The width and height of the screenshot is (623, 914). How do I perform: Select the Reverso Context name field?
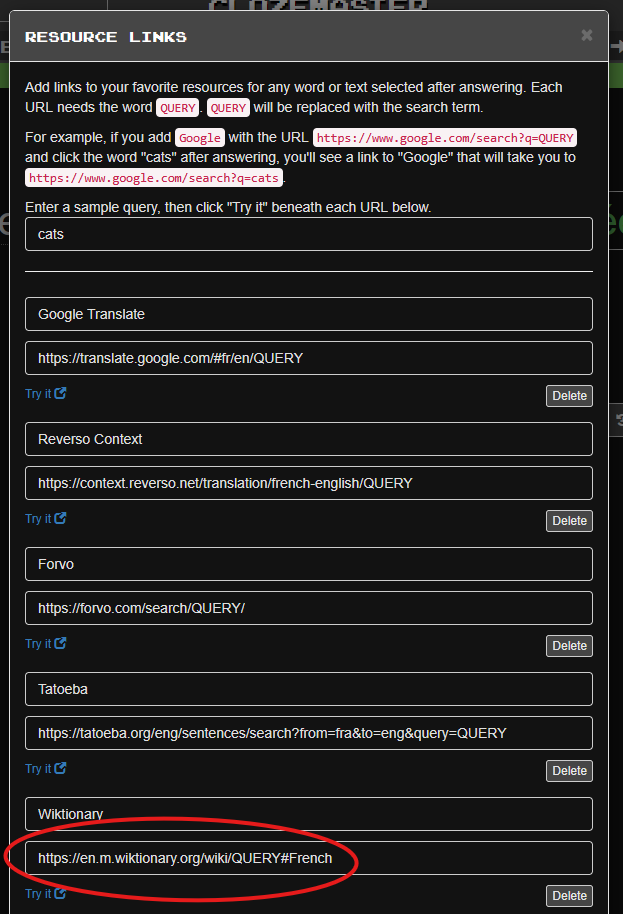(308, 439)
